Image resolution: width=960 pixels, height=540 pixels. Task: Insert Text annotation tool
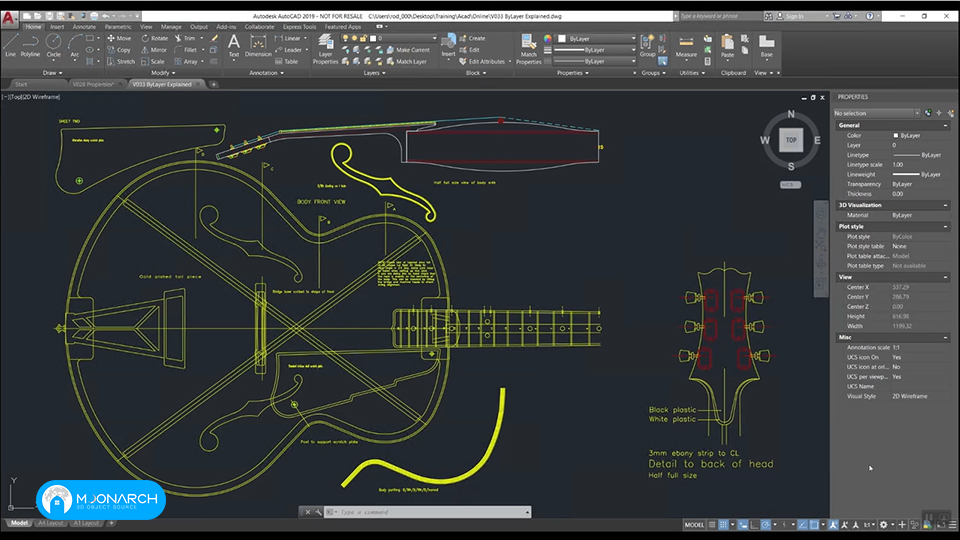coord(234,46)
